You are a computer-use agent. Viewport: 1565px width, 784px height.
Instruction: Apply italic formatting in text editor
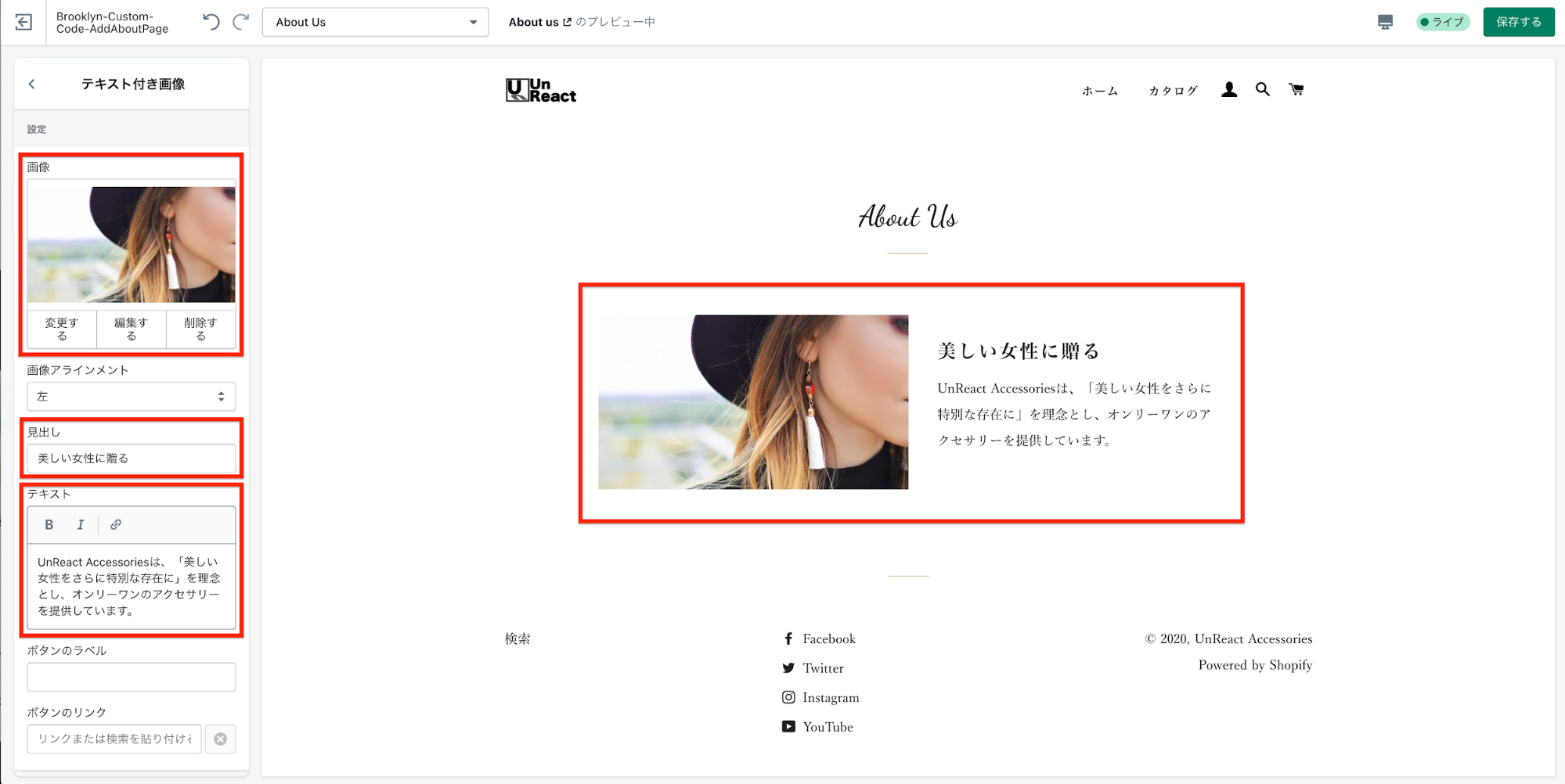(80, 525)
